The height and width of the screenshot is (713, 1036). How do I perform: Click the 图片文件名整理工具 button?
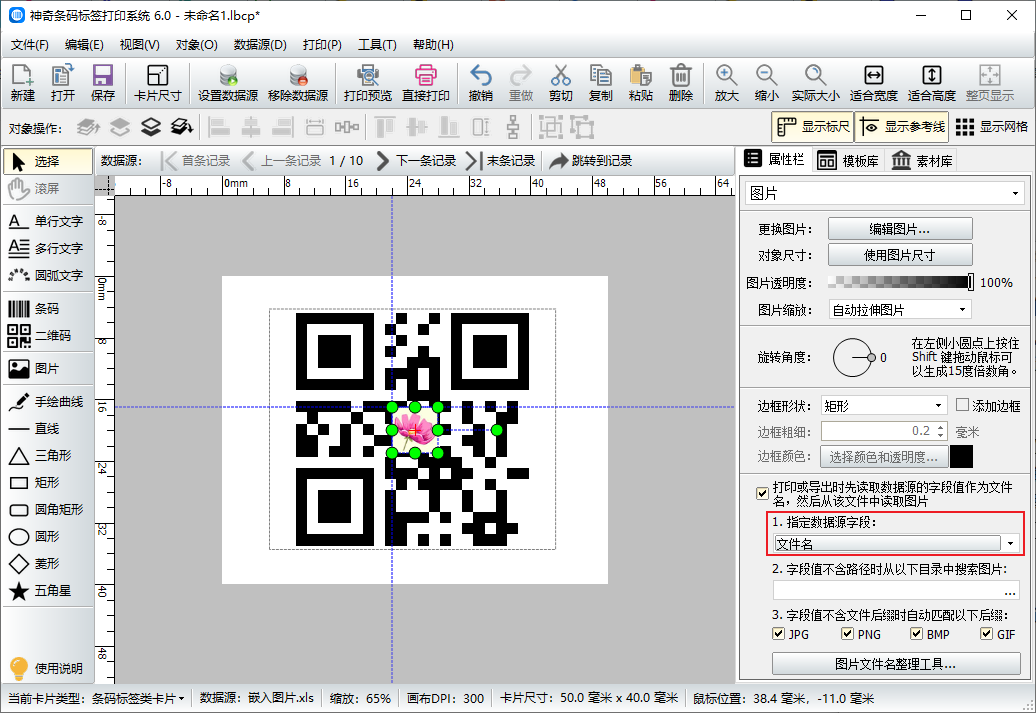(x=896, y=664)
